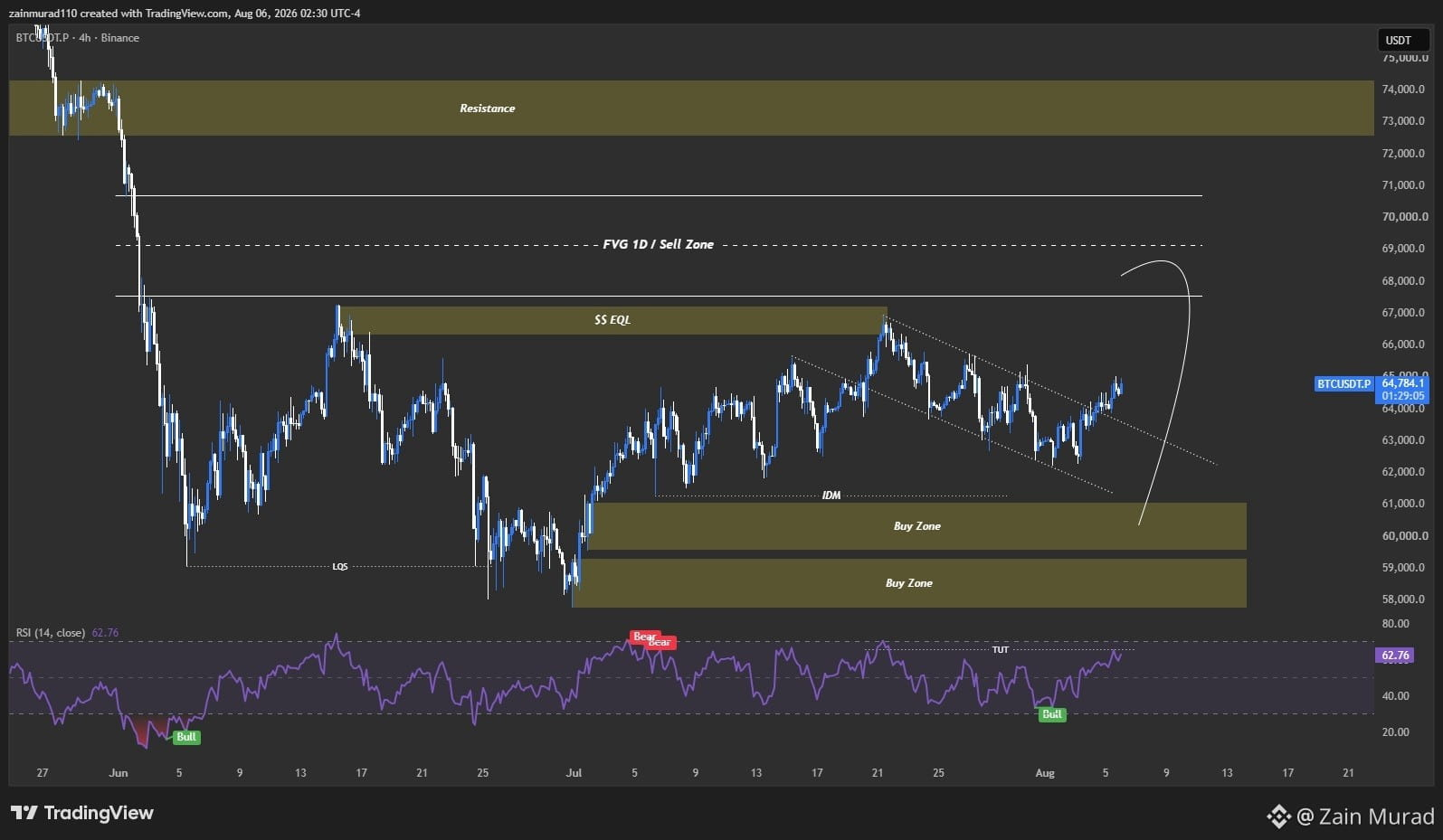Viewport: 1443px width, 840px height.
Task: Select the Resistance zone rectangle
Action: click(691, 108)
